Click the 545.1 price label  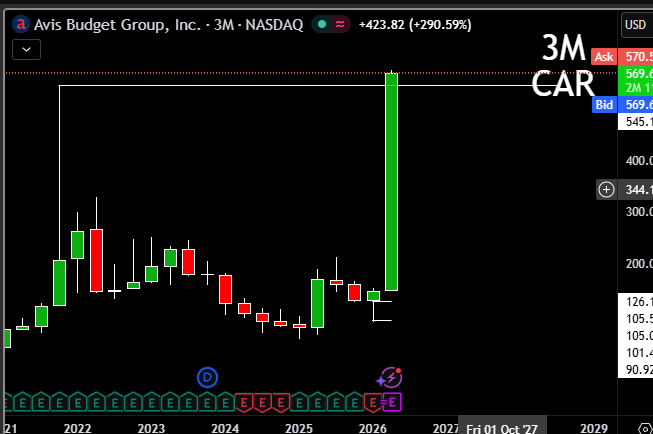pos(635,122)
